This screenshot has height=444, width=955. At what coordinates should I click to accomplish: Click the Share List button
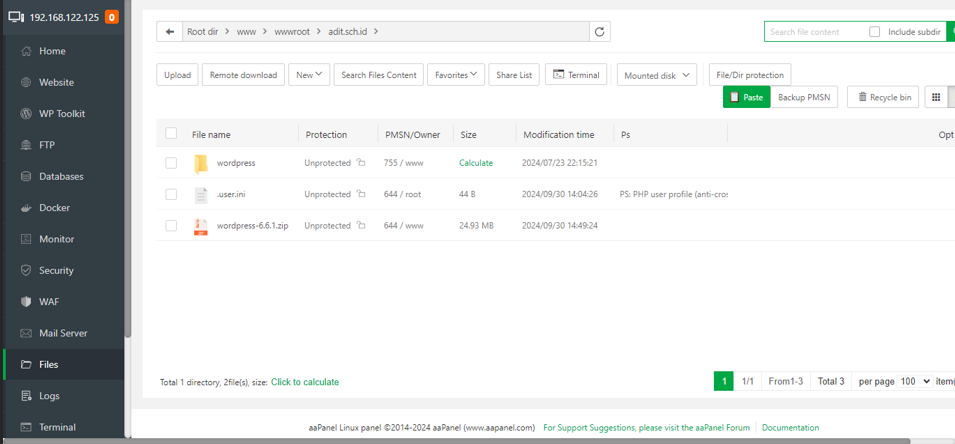514,75
